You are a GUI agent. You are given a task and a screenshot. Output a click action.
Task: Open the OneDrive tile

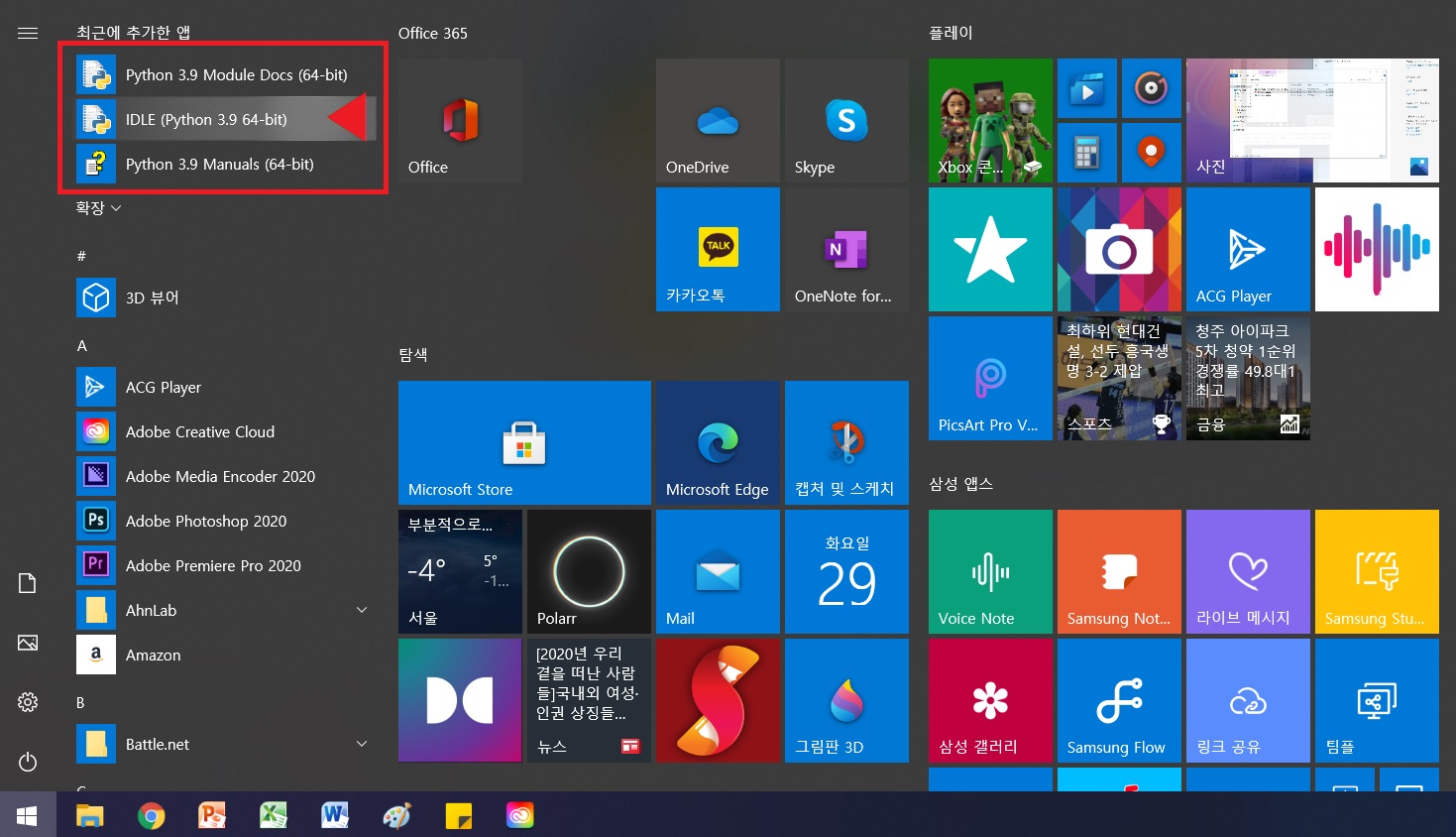(718, 120)
